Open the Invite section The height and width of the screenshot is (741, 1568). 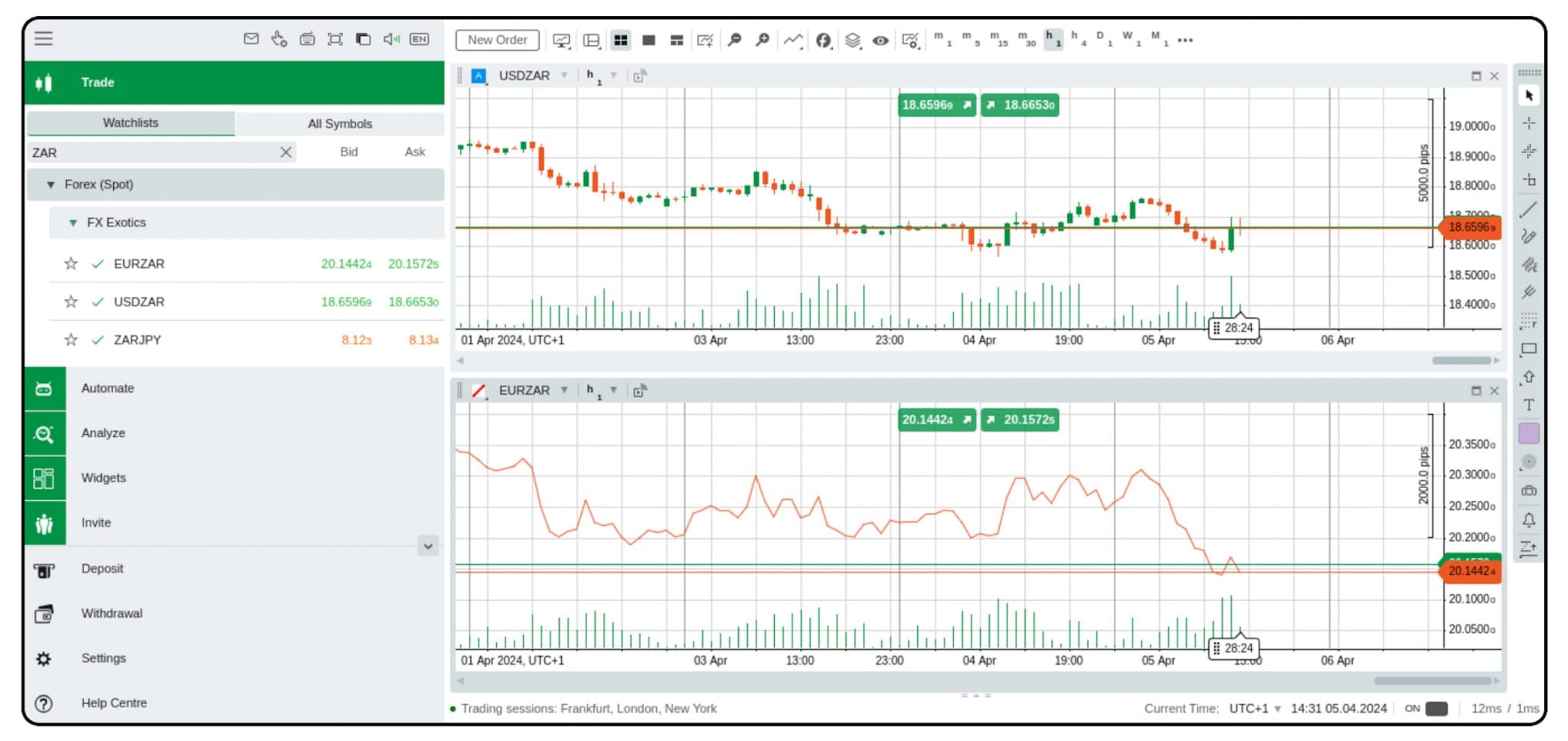coord(234,523)
